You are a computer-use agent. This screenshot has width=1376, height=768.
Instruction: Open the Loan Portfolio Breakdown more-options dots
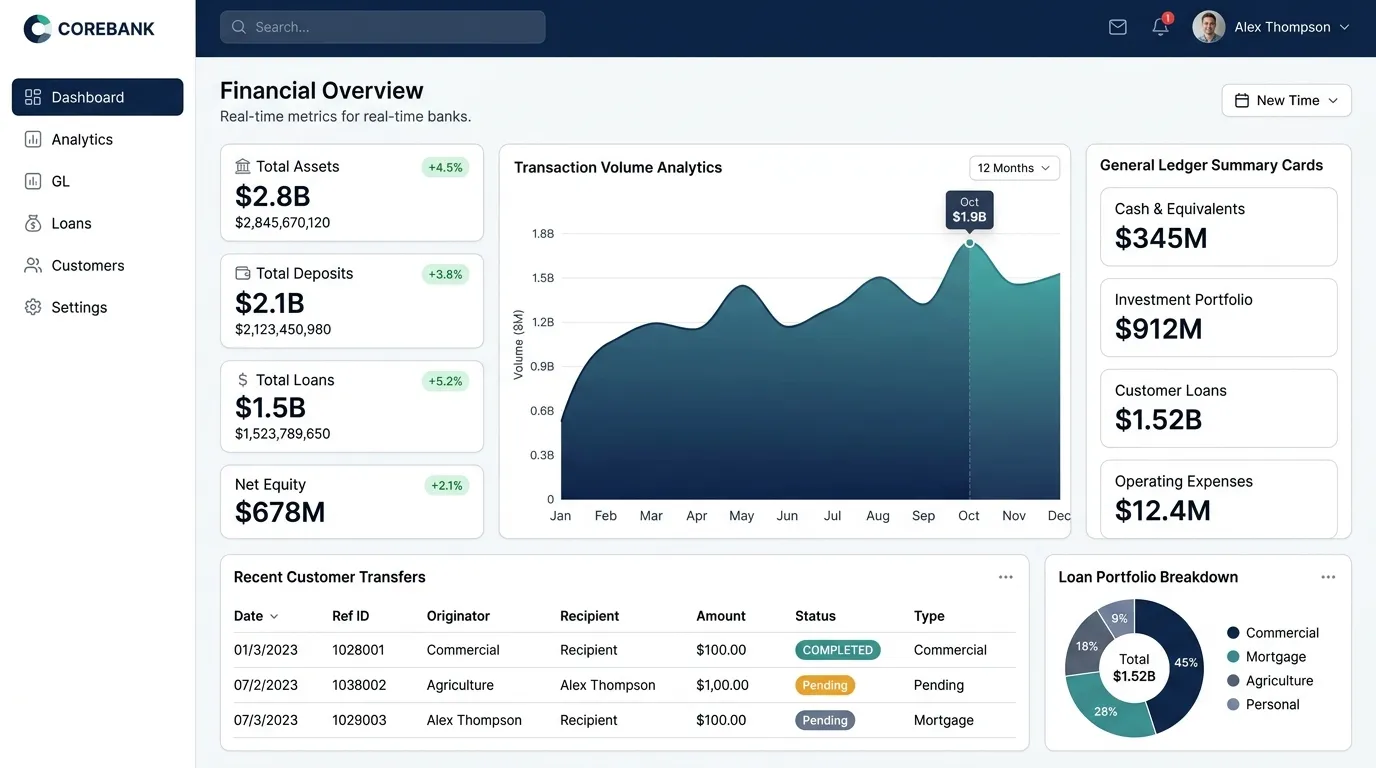pos(1328,577)
